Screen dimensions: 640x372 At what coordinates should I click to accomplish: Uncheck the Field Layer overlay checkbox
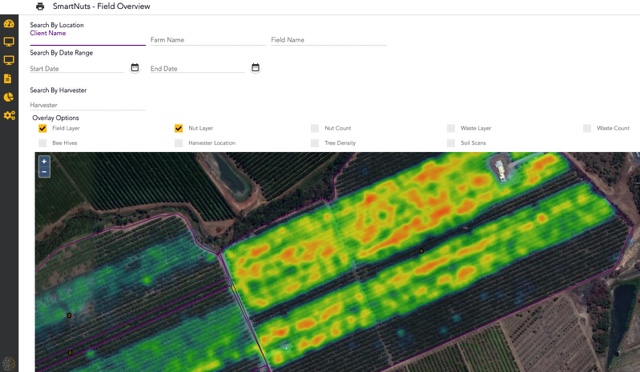42,128
